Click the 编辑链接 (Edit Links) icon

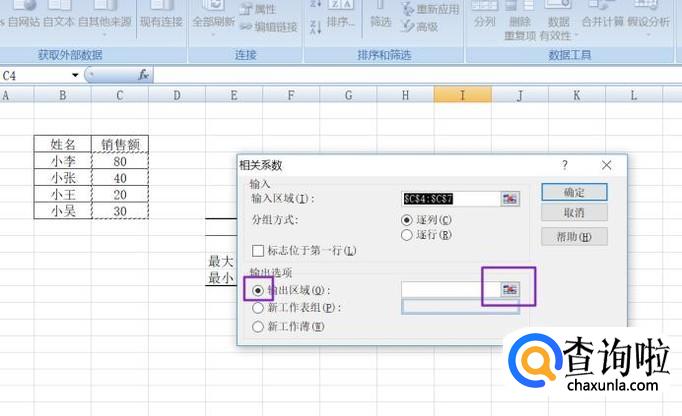click(x=246, y=26)
